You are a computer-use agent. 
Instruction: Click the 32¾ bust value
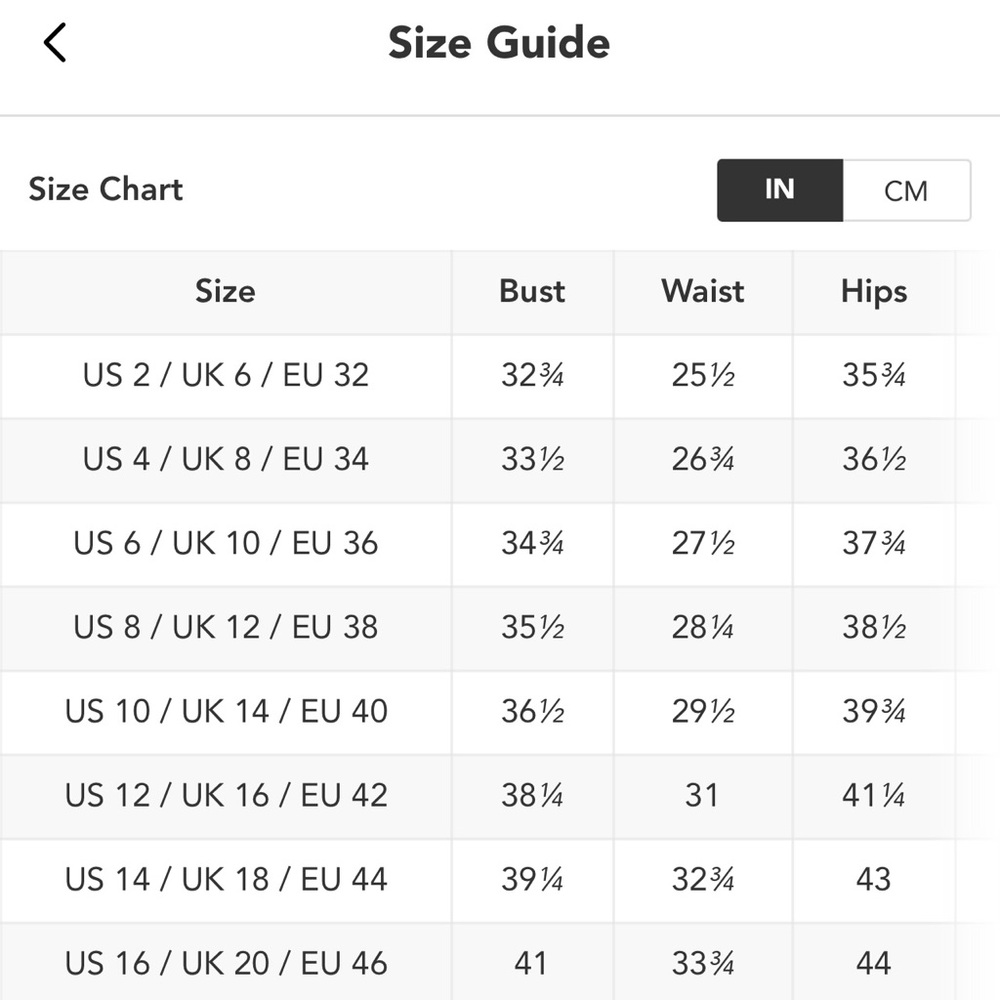[533, 375]
